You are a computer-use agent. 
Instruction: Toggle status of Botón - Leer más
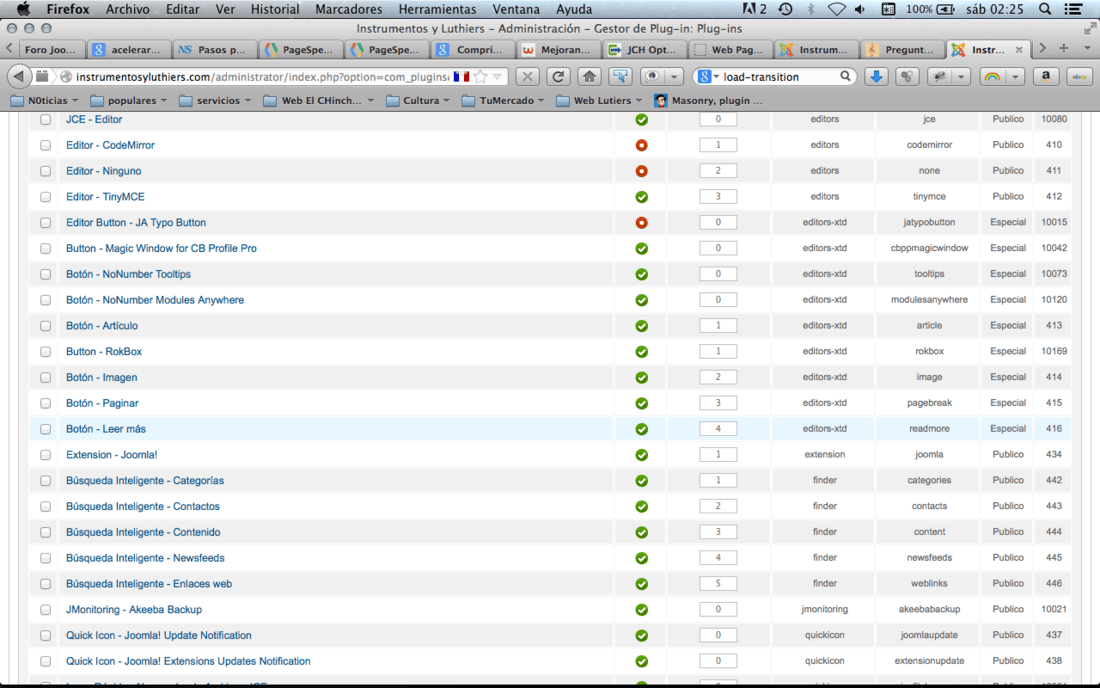click(x=641, y=429)
